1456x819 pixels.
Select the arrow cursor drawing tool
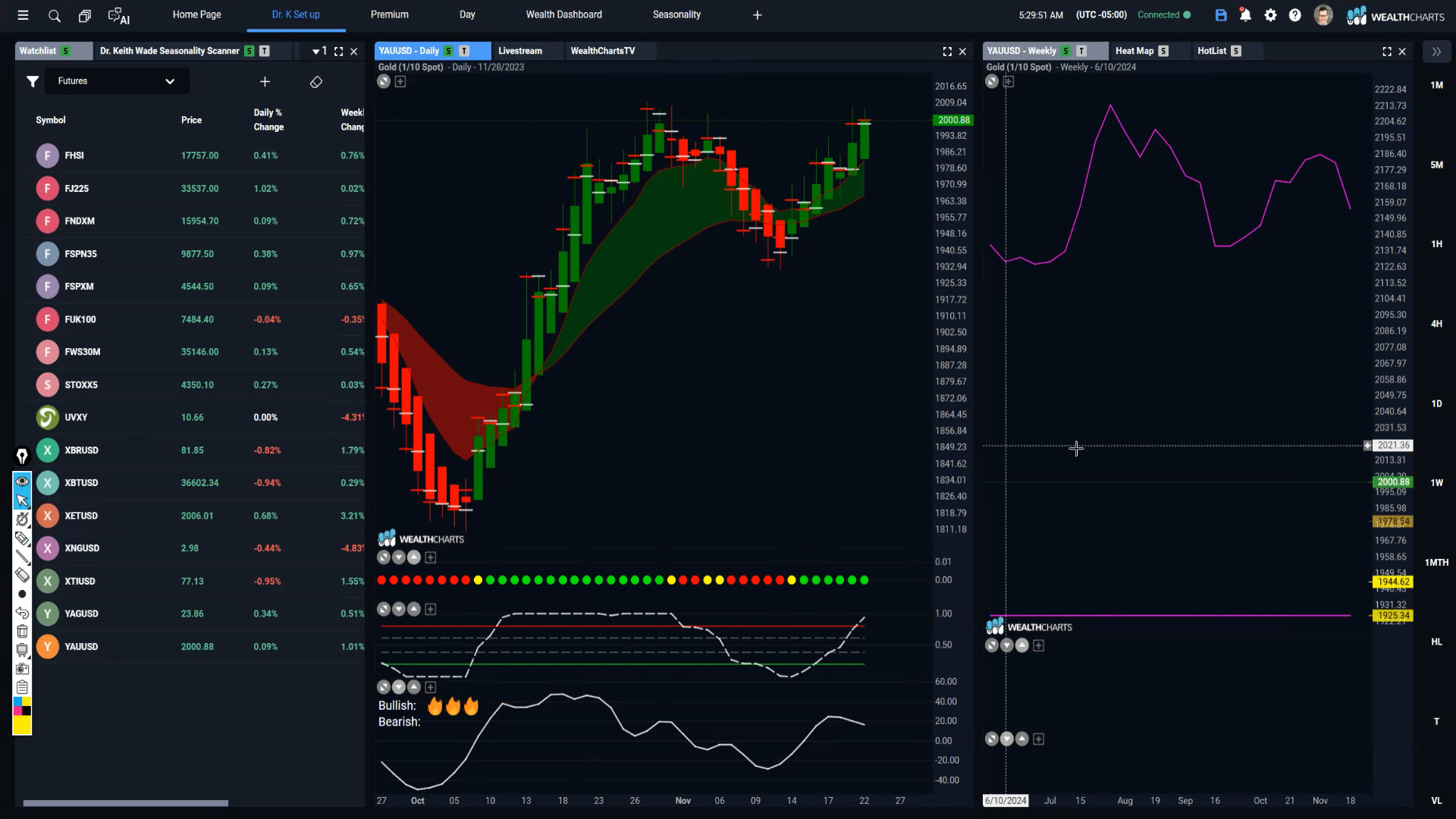tap(22, 500)
